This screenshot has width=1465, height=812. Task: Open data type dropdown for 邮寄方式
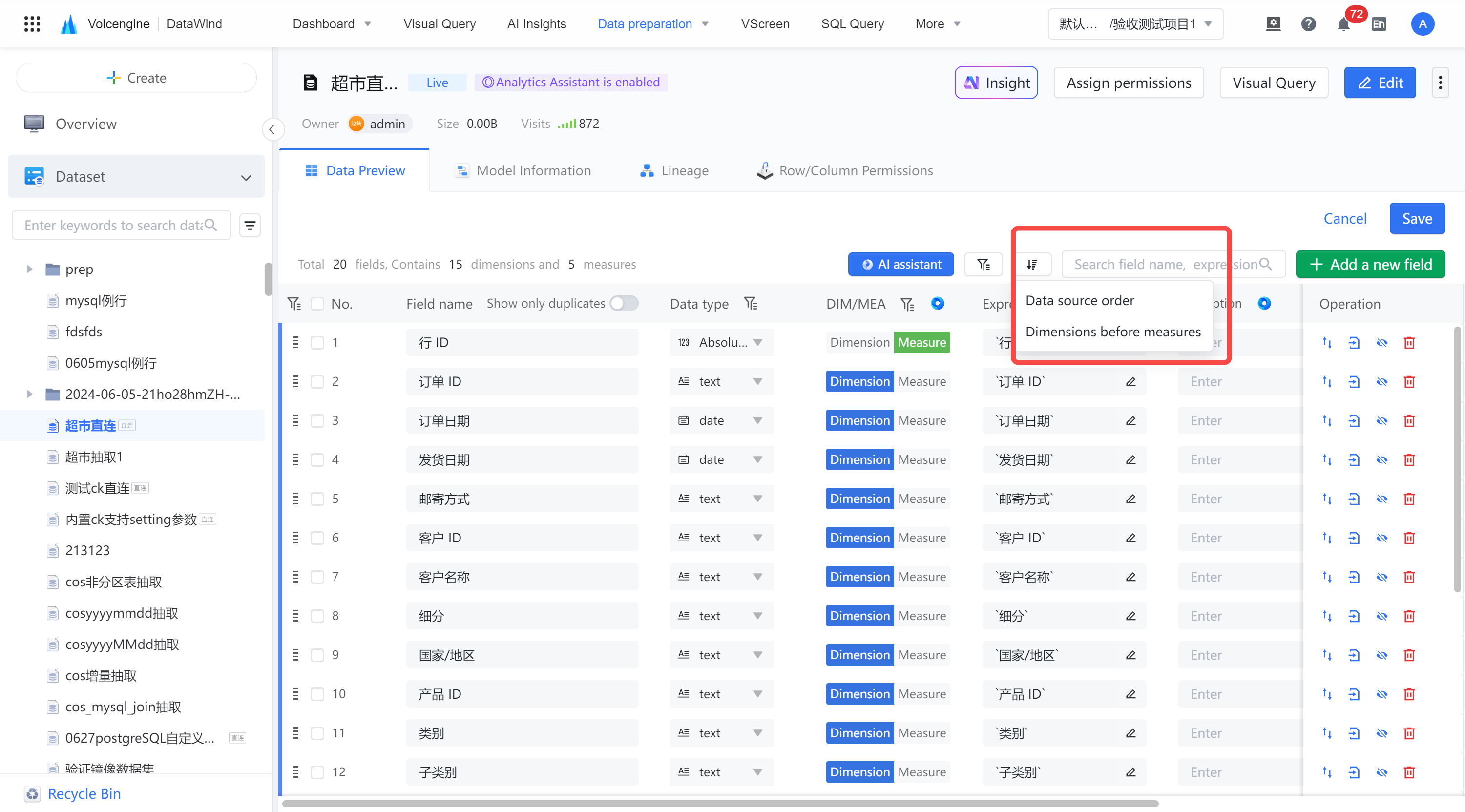coord(721,499)
